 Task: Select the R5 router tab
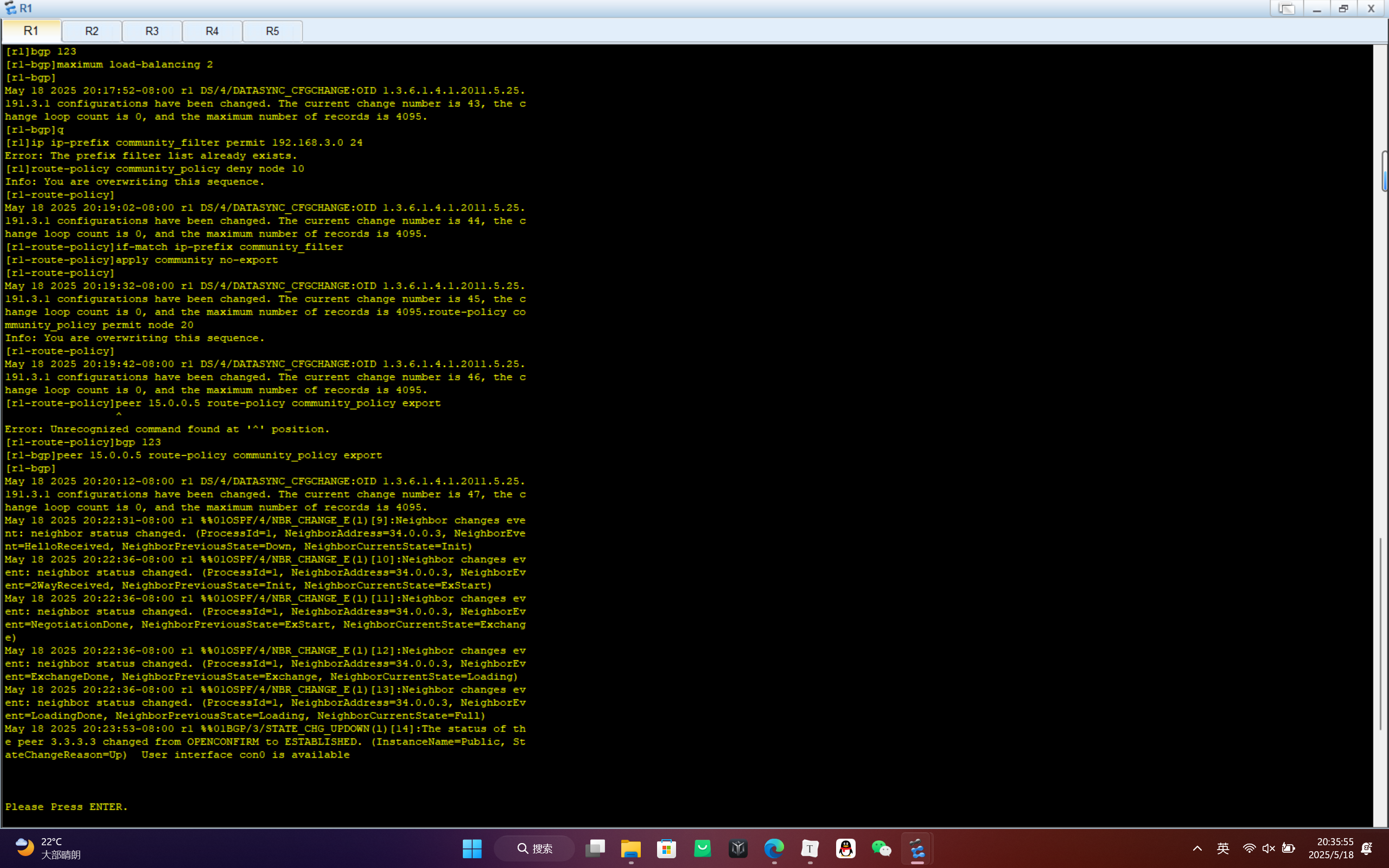(x=272, y=31)
